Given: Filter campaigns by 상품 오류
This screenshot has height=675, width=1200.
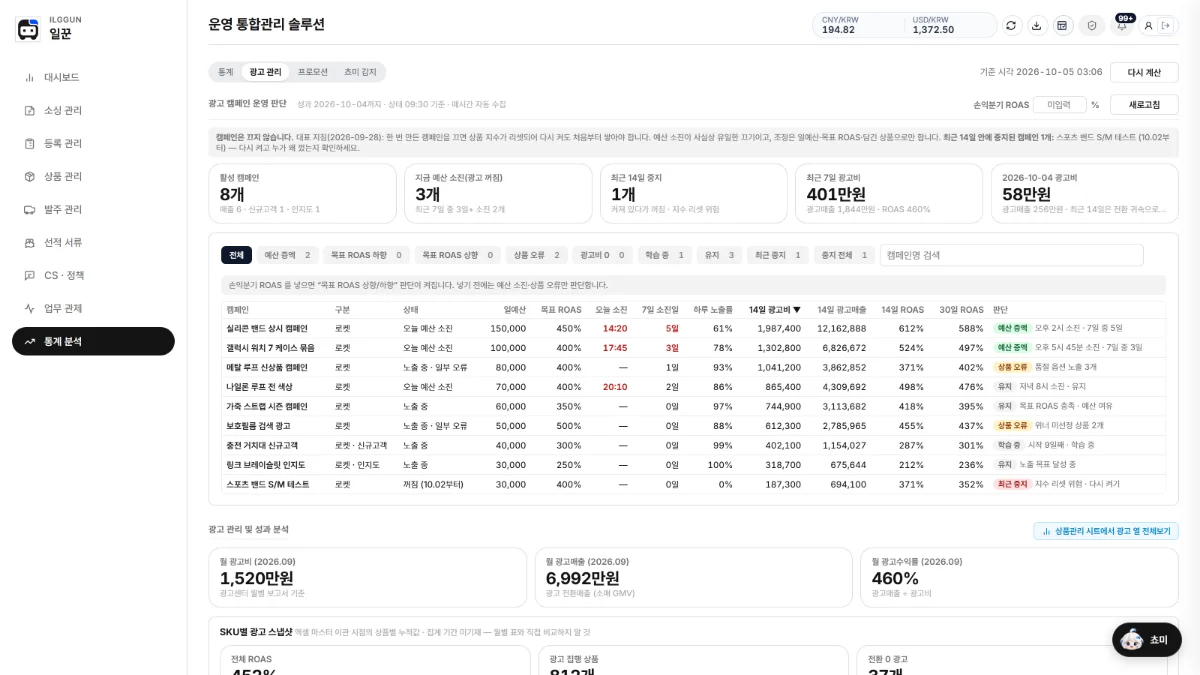Looking at the screenshot, I should tap(536, 255).
